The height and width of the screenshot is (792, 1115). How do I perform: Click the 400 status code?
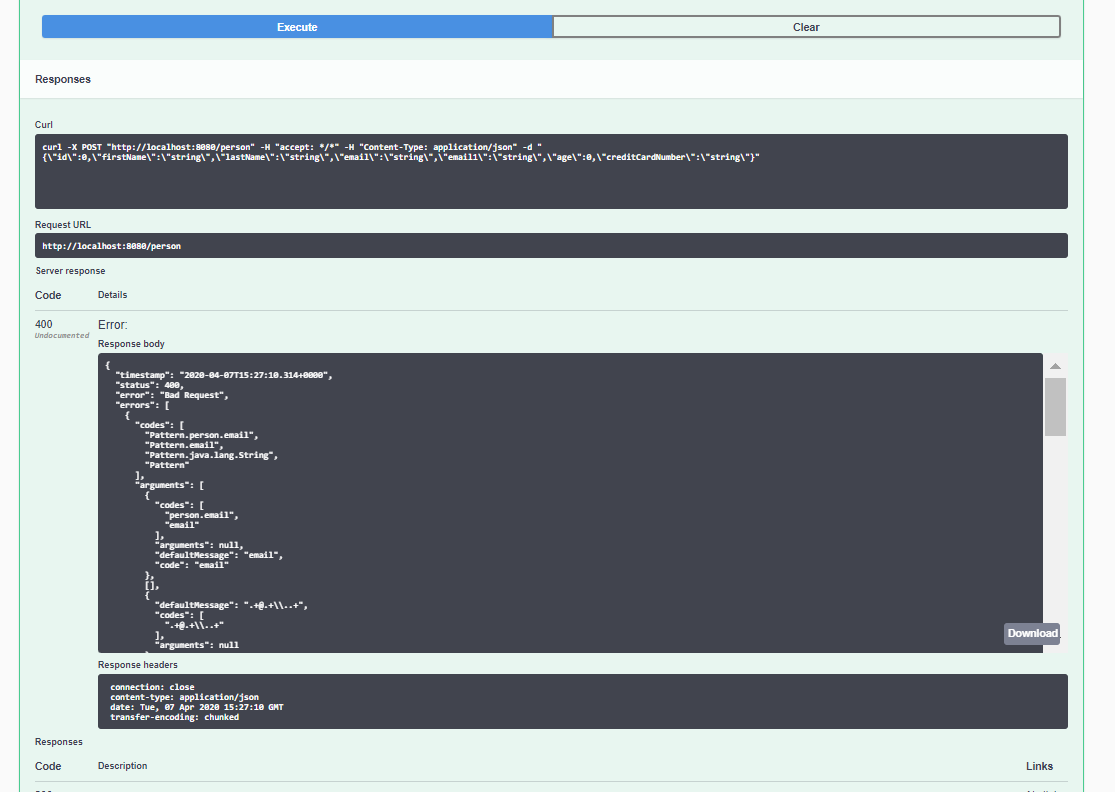pos(43,324)
